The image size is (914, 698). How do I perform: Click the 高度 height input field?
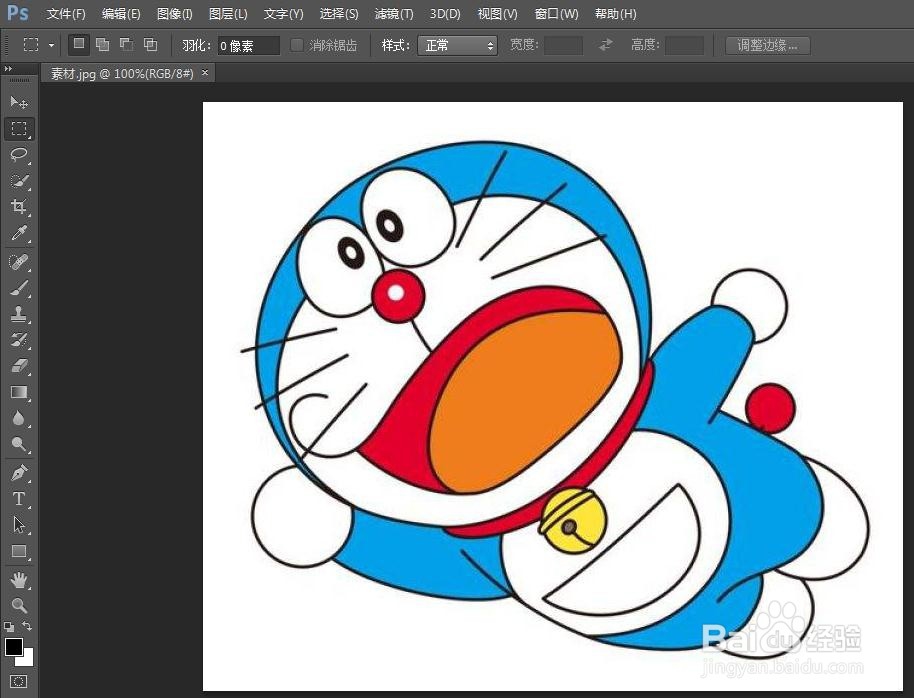pos(684,45)
